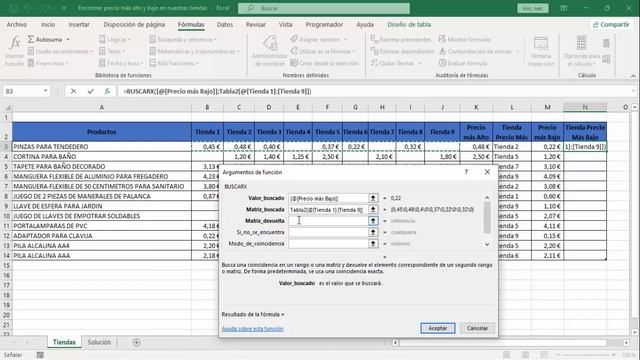The image size is (640, 360).
Task: Open the Archivo menu
Action: point(17,24)
